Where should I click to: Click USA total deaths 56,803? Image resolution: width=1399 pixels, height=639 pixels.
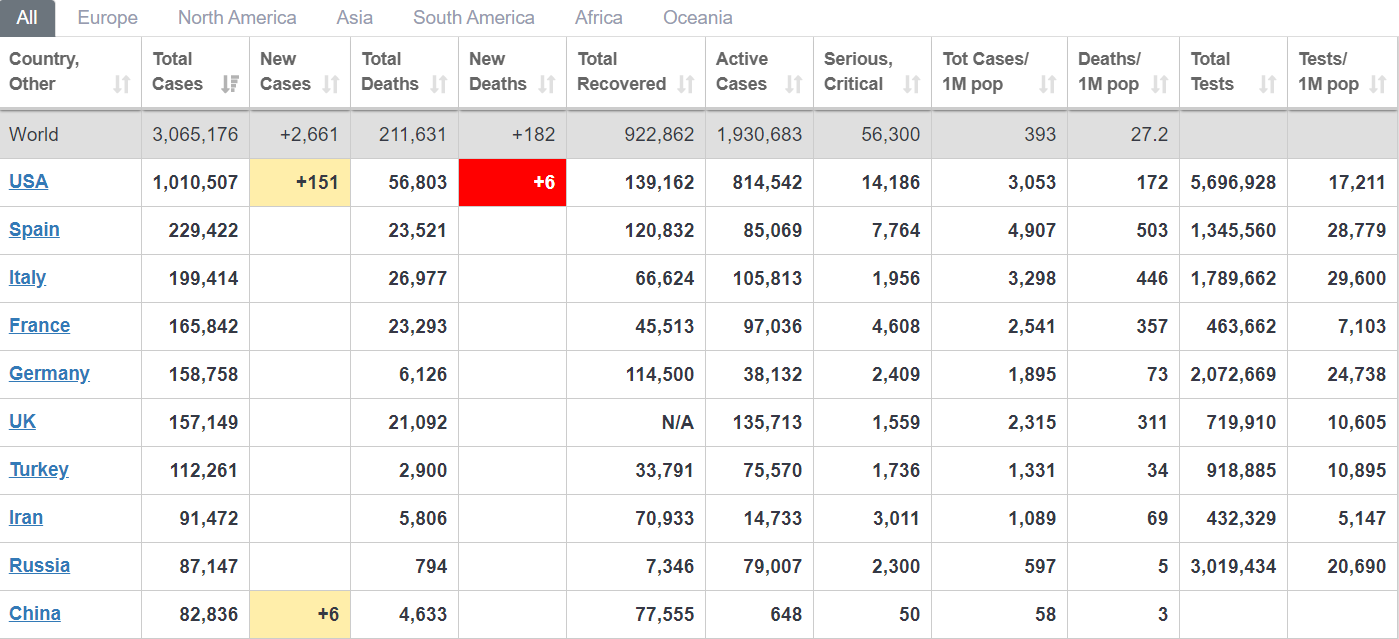click(418, 182)
